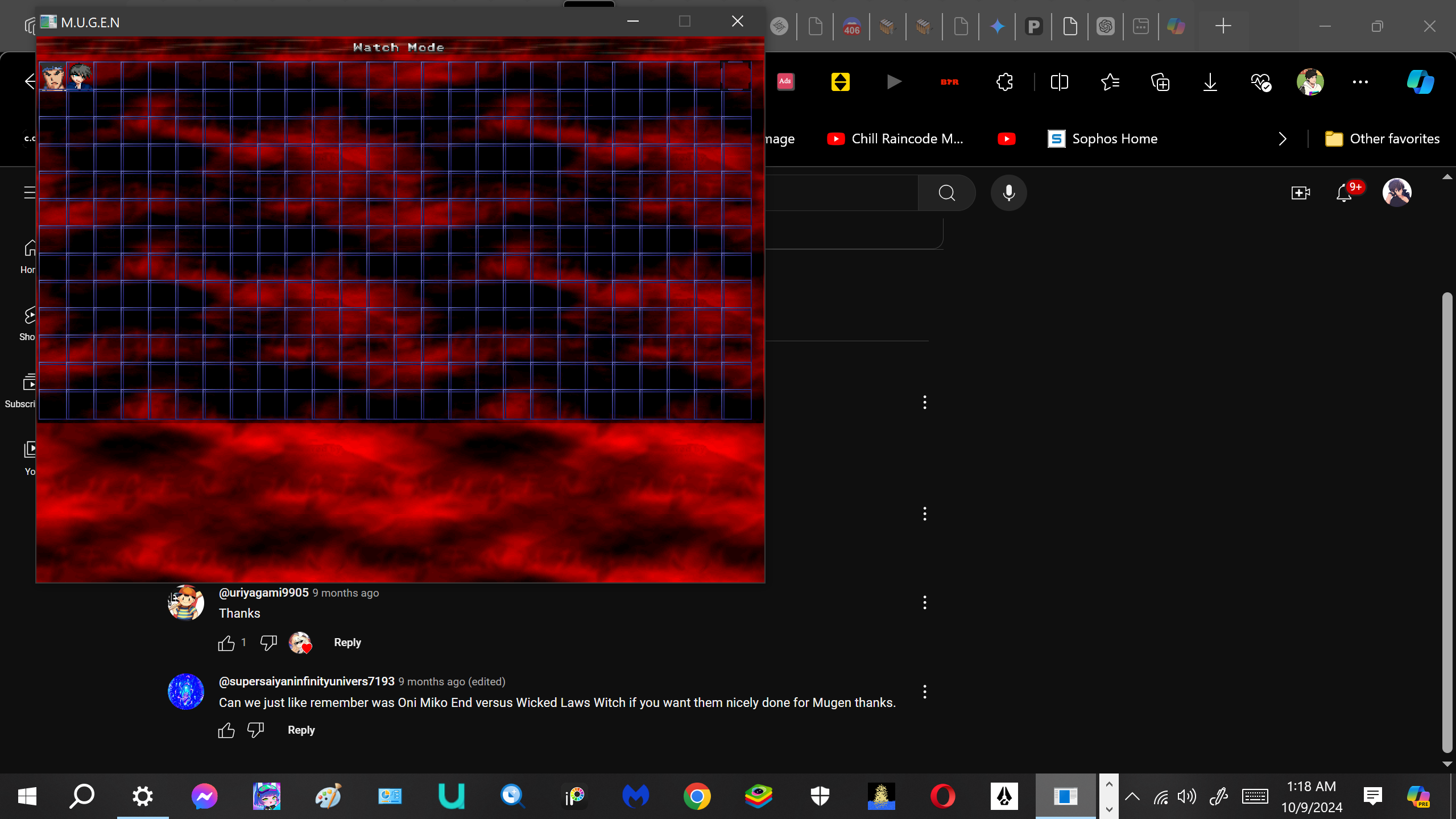Viewport: 1456px width, 819px height.
Task: Open a new browser tab
Action: click(1223, 26)
